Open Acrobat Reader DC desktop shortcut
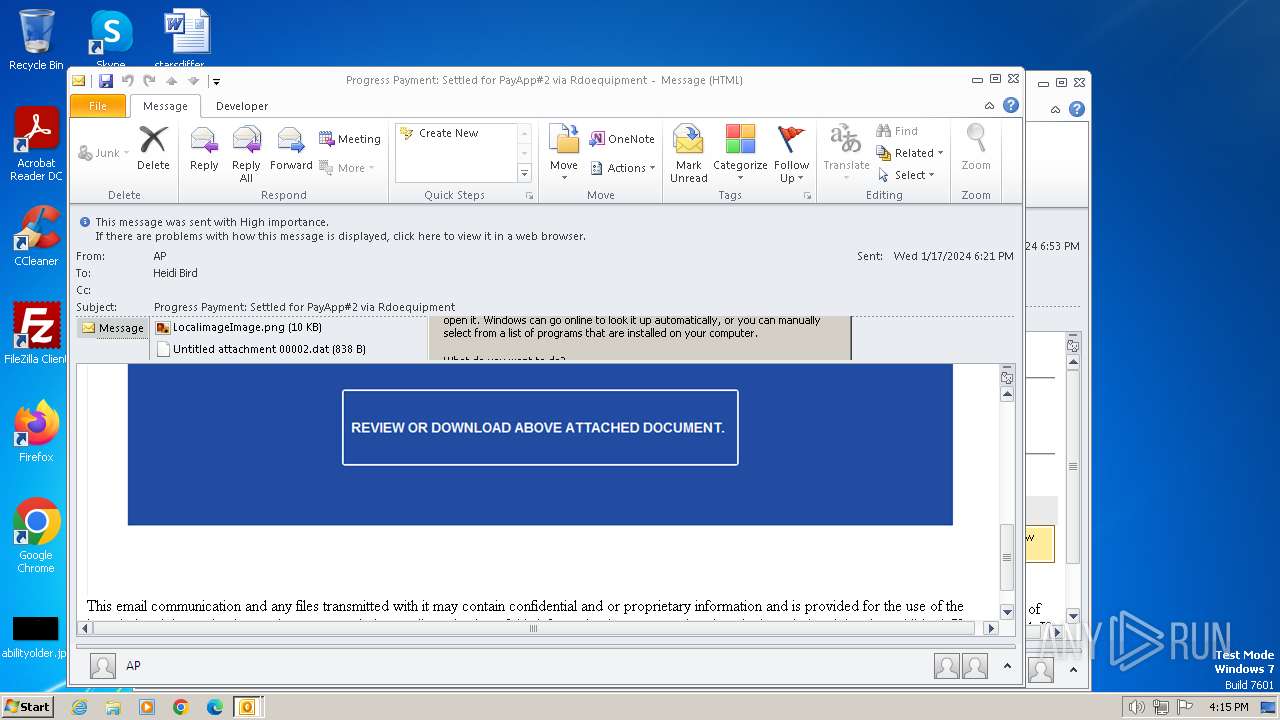Image resolution: width=1280 pixels, height=720 pixels. pos(36,144)
